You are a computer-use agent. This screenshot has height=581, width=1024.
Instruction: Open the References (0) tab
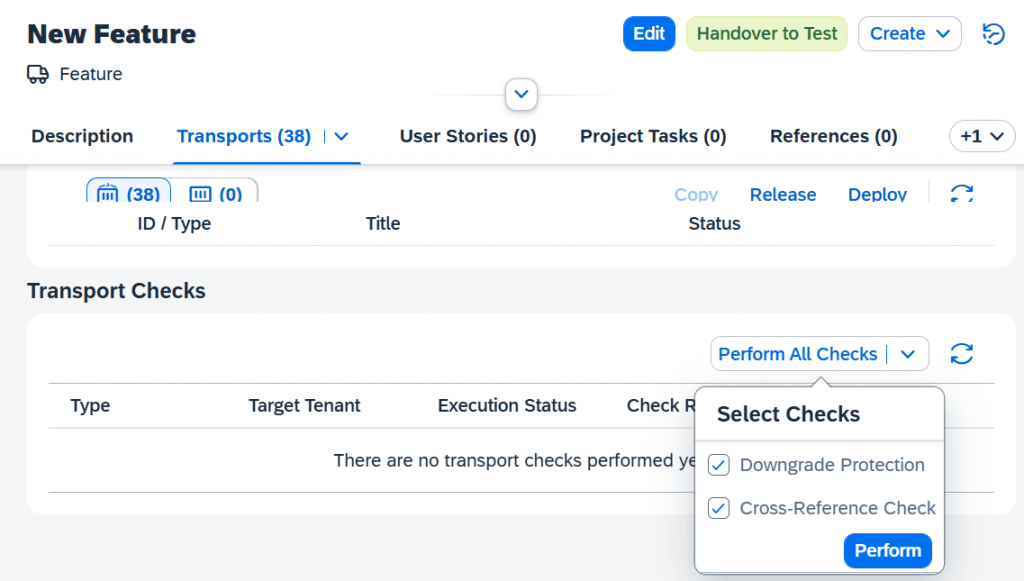click(x=833, y=136)
